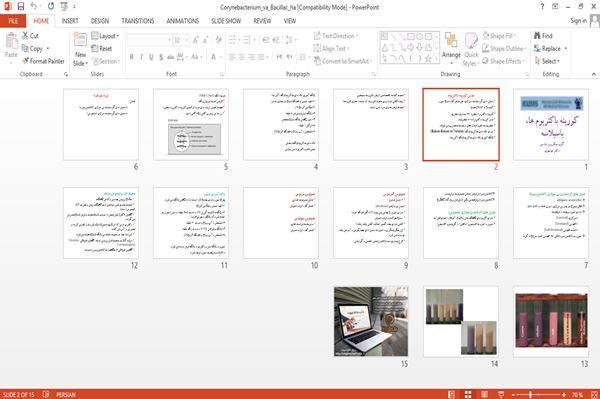Start Slide Show from status bar
The height and width of the screenshot is (399, 600).
[501, 394]
